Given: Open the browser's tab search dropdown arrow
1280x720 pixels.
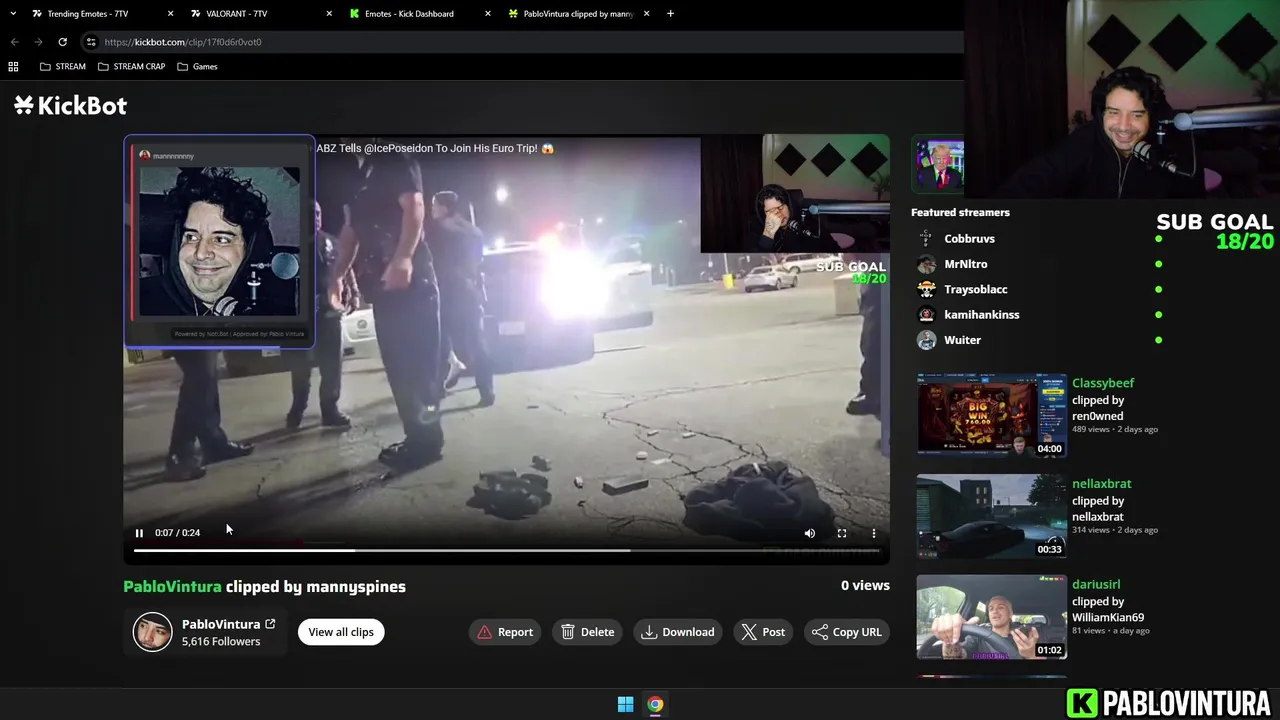Looking at the screenshot, I should [13, 14].
